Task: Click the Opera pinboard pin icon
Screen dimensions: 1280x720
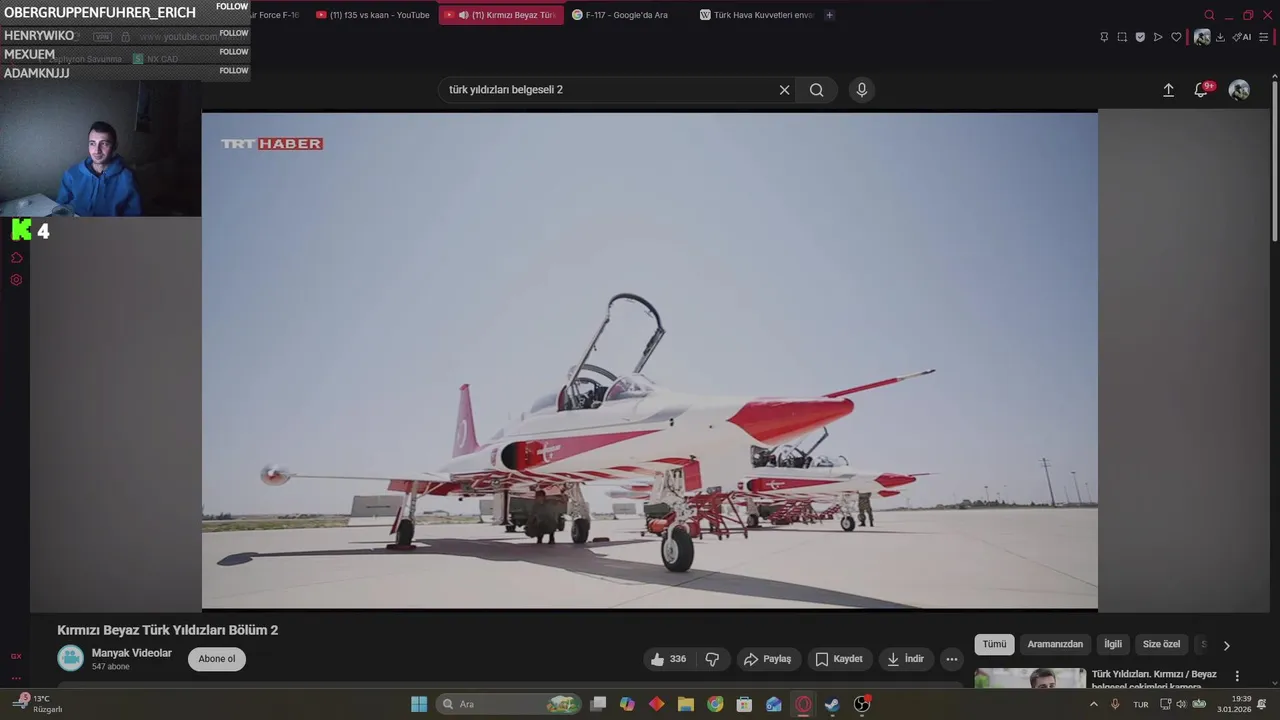Action: [x=1104, y=37]
